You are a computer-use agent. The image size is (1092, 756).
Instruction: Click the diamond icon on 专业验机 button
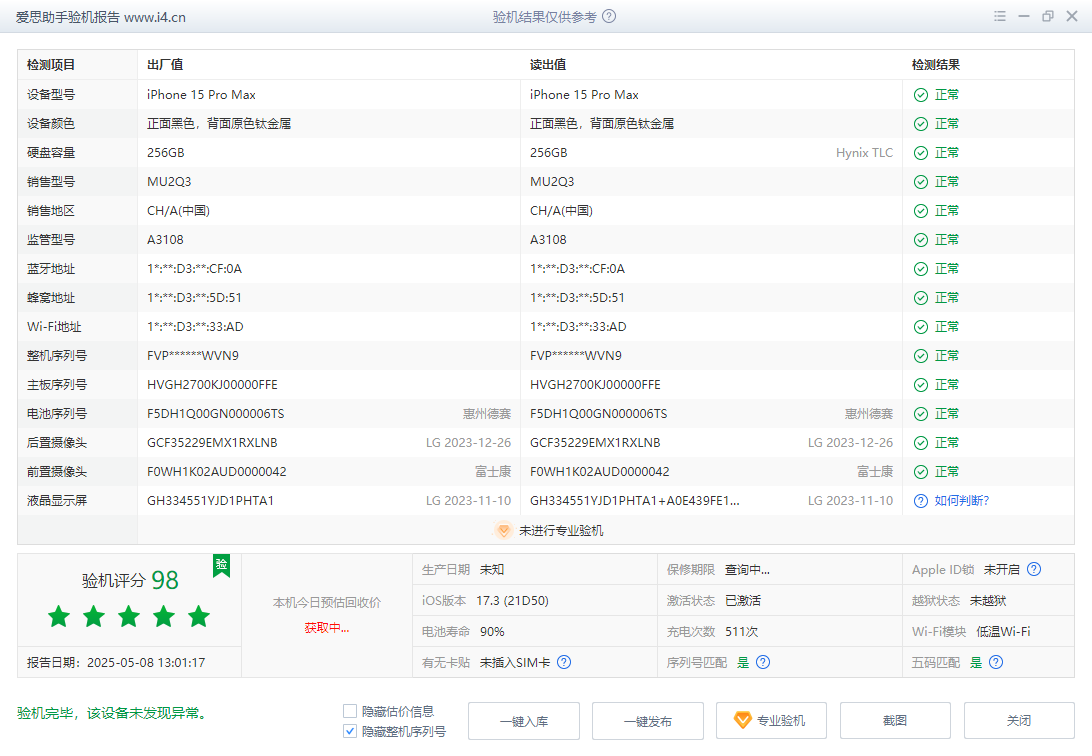click(x=742, y=720)
